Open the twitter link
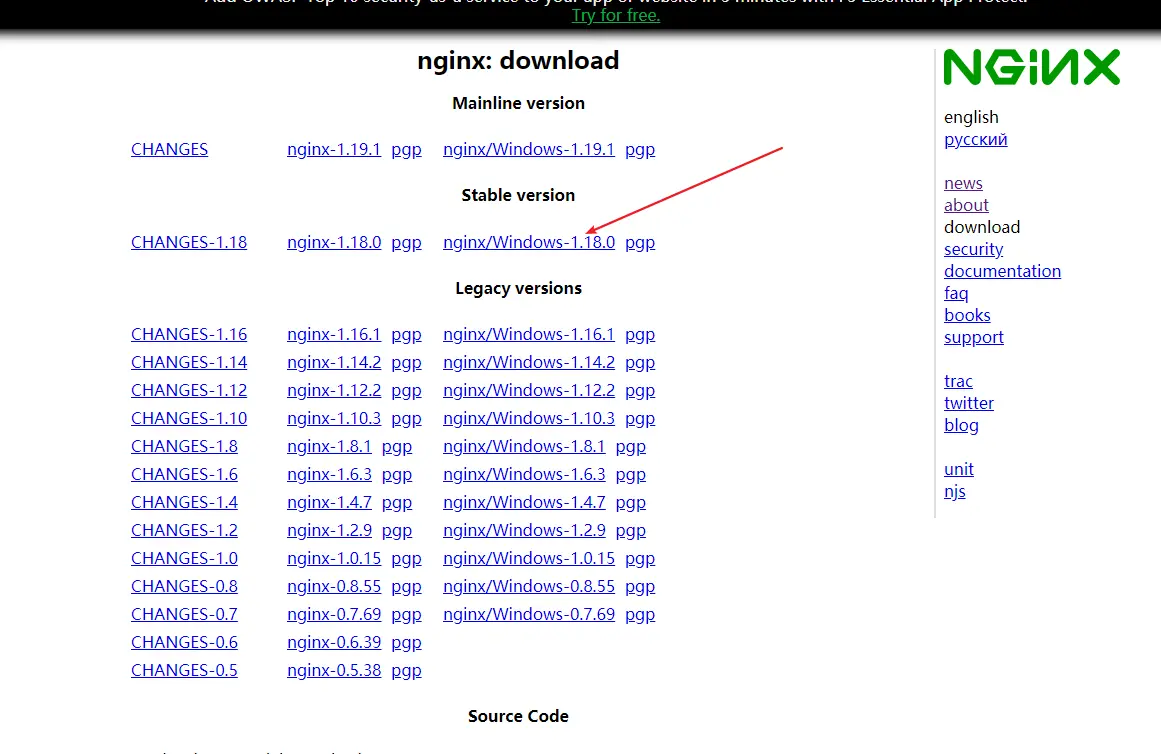Screen dimensions: 1161x754 pos(968,403)
